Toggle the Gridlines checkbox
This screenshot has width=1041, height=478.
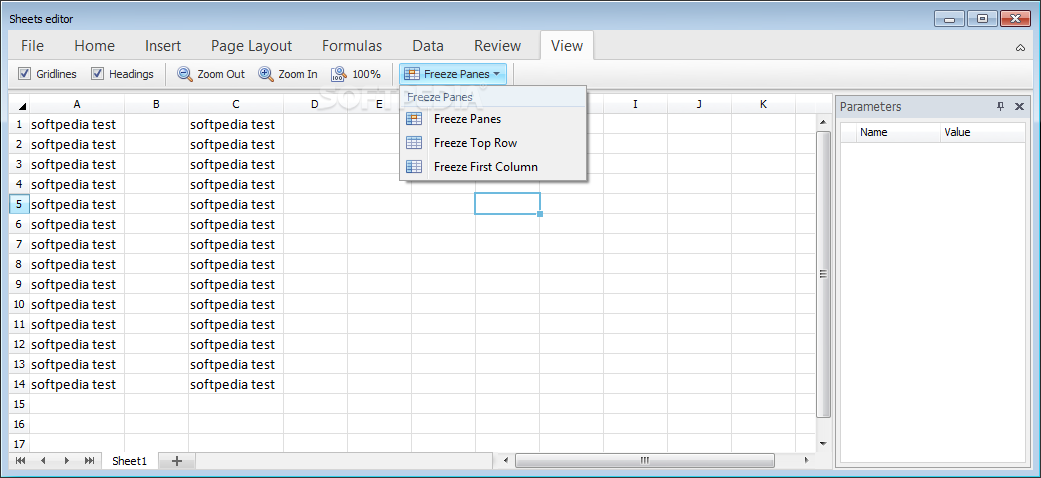[x=25, y=74]
